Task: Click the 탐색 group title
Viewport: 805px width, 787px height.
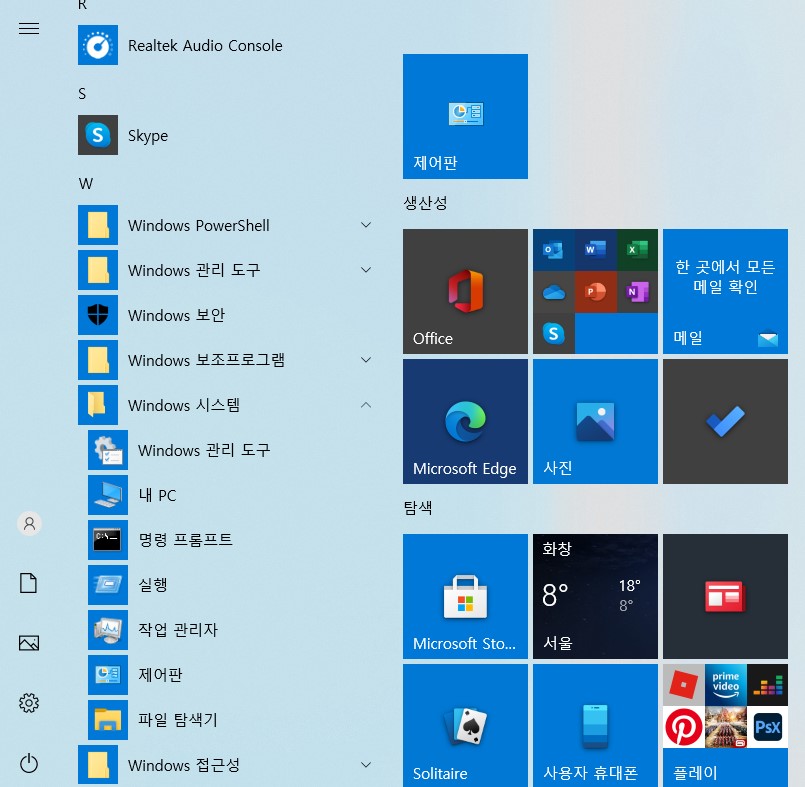Action: tap(418, 508)
